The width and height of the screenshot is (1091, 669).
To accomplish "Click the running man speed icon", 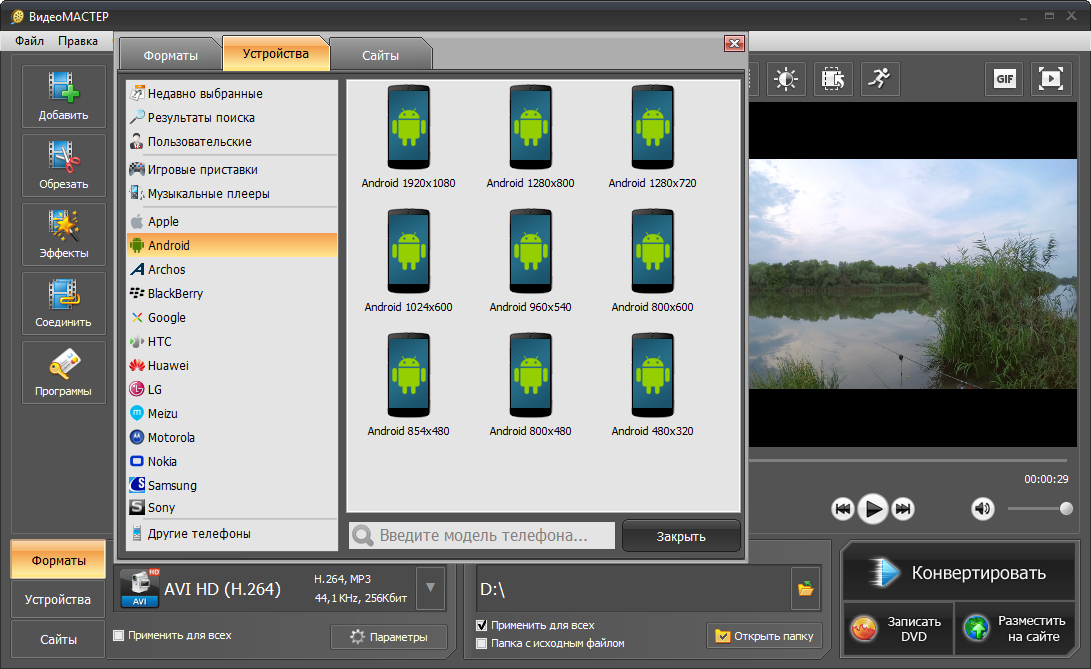I will pyautogui.click(x=880, y=79).
